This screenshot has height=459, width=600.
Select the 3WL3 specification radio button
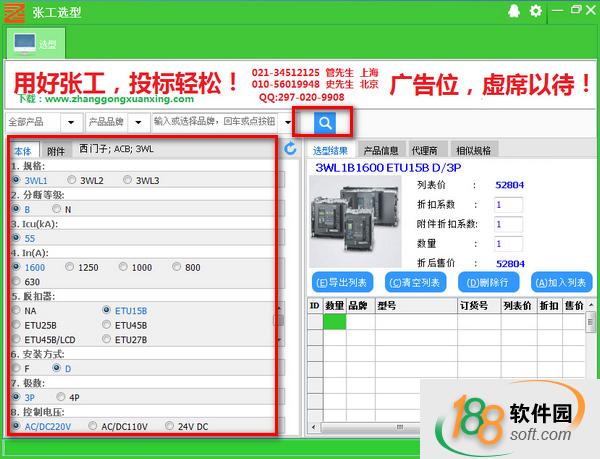127,179
